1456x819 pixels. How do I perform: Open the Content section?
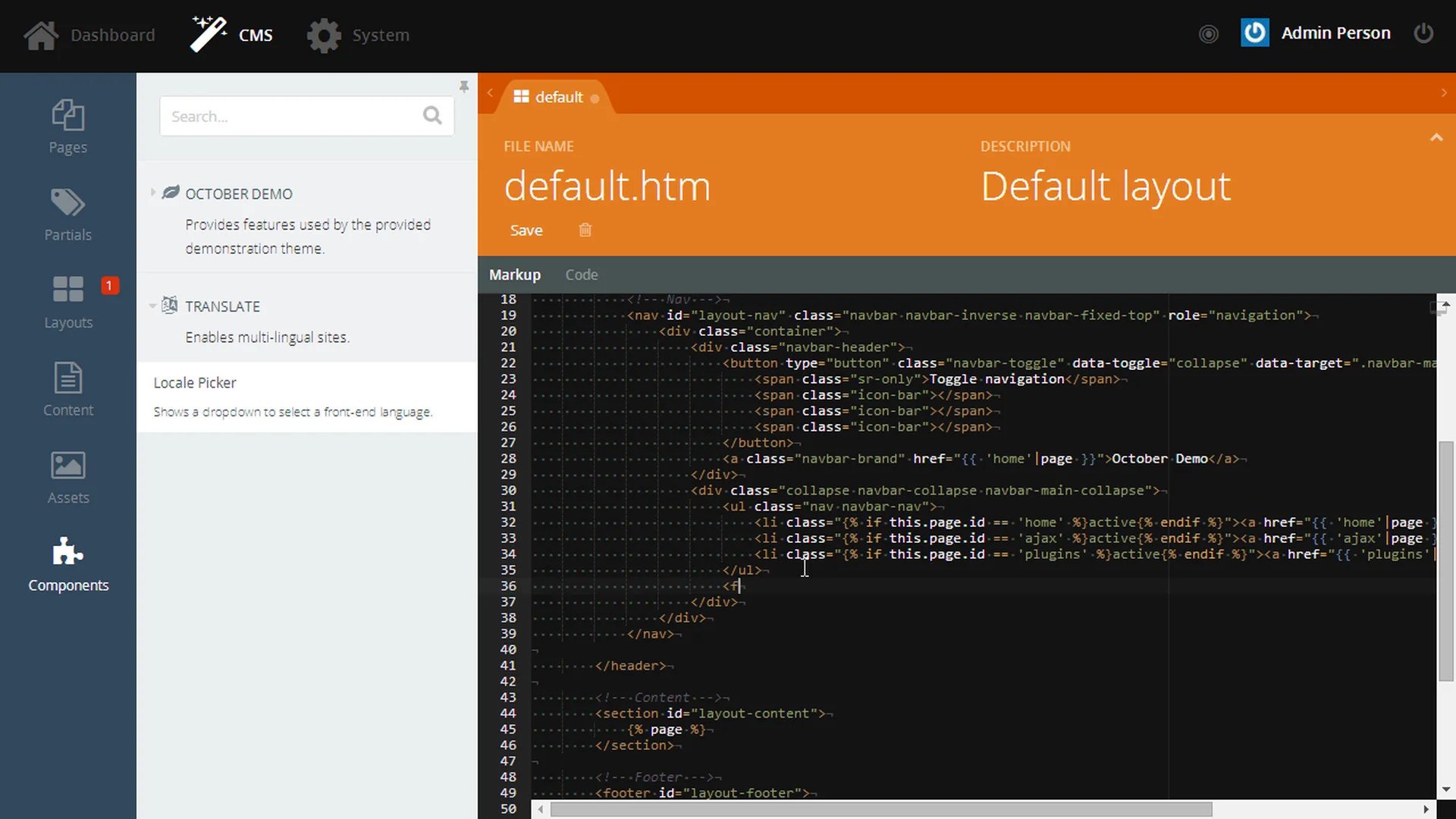[67, 390]
